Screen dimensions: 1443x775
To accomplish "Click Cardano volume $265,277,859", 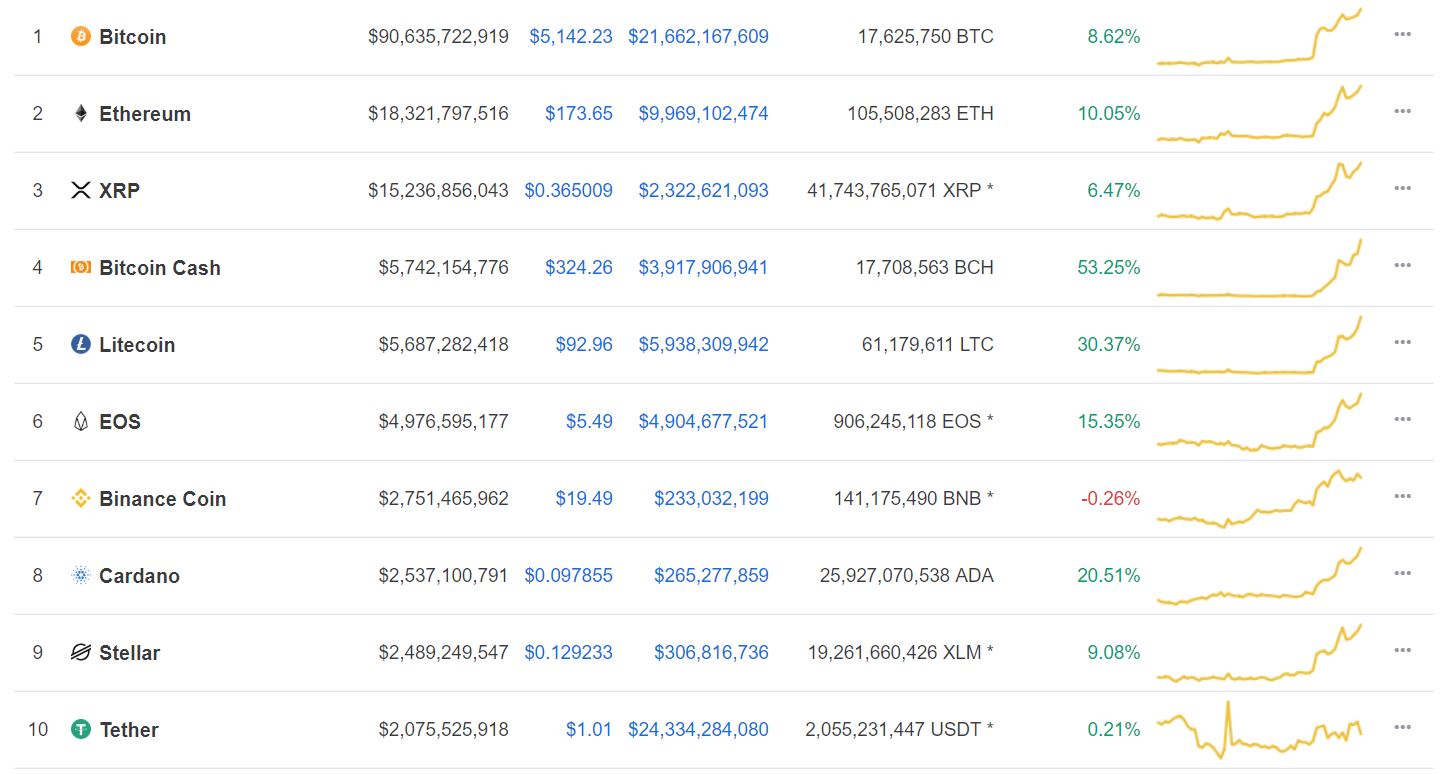I will pyautogui.click(x=712, y=576).
